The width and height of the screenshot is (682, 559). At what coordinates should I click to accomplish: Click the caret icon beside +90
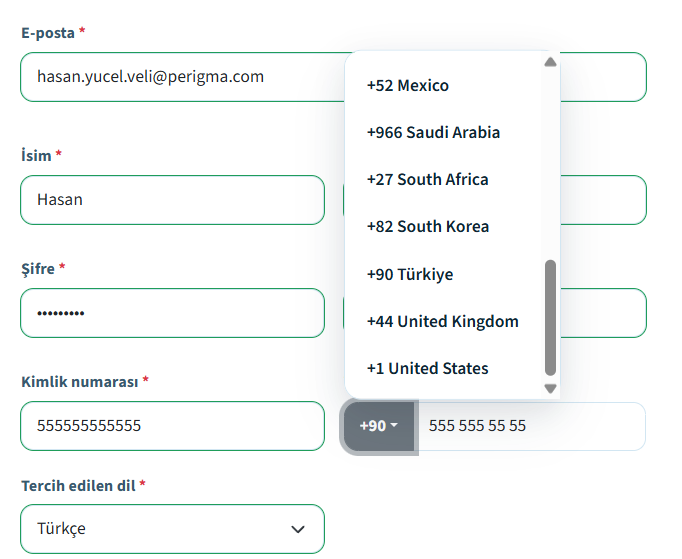click(x=394, y=426)
